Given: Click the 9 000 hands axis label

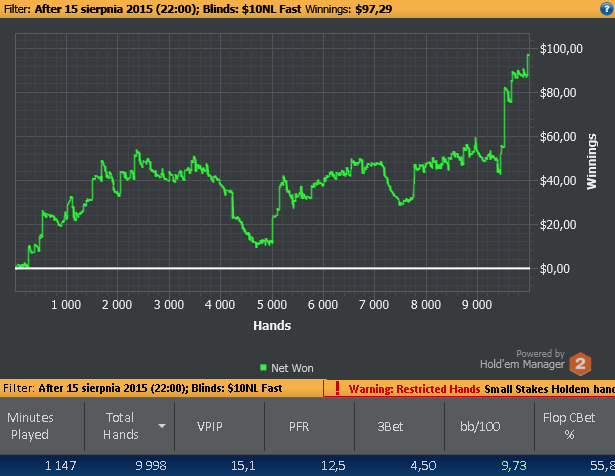Looking at the screenshot, I should pyautogui.click(x=477, y=305).
